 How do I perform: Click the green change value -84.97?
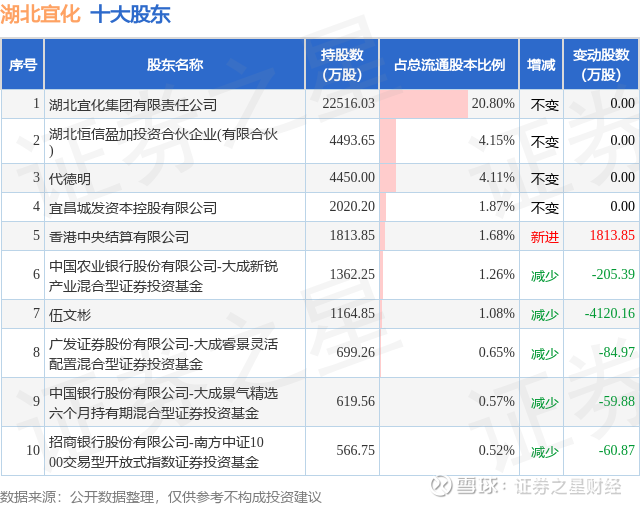click(616, 352)
